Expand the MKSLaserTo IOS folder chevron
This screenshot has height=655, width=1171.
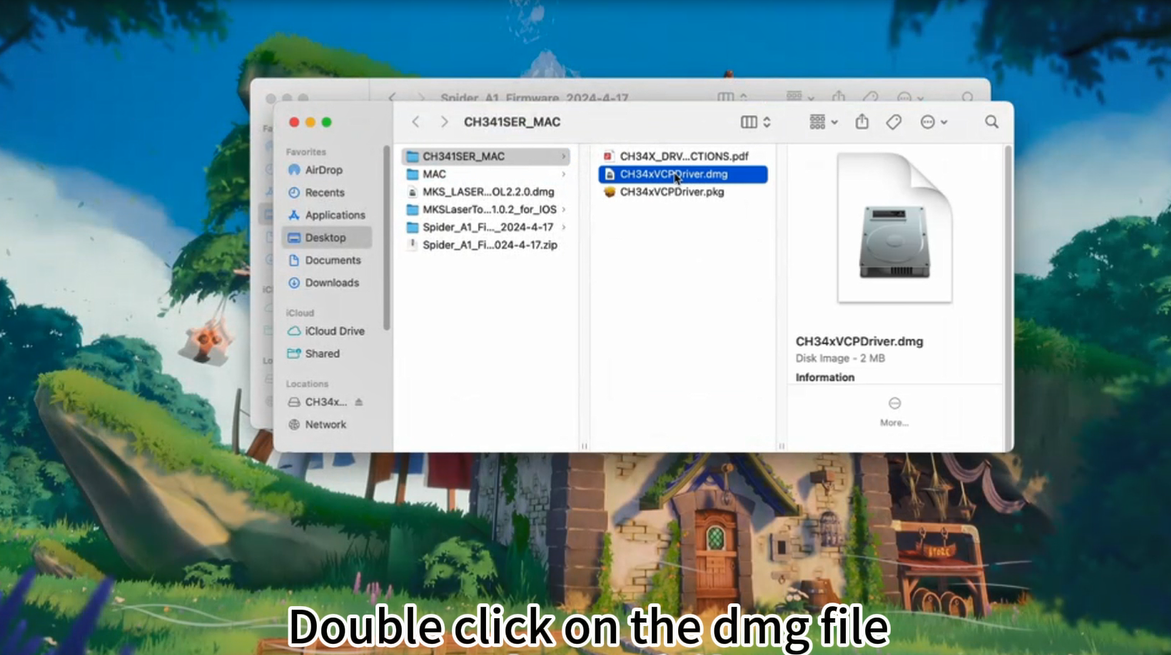coord(564,210)
